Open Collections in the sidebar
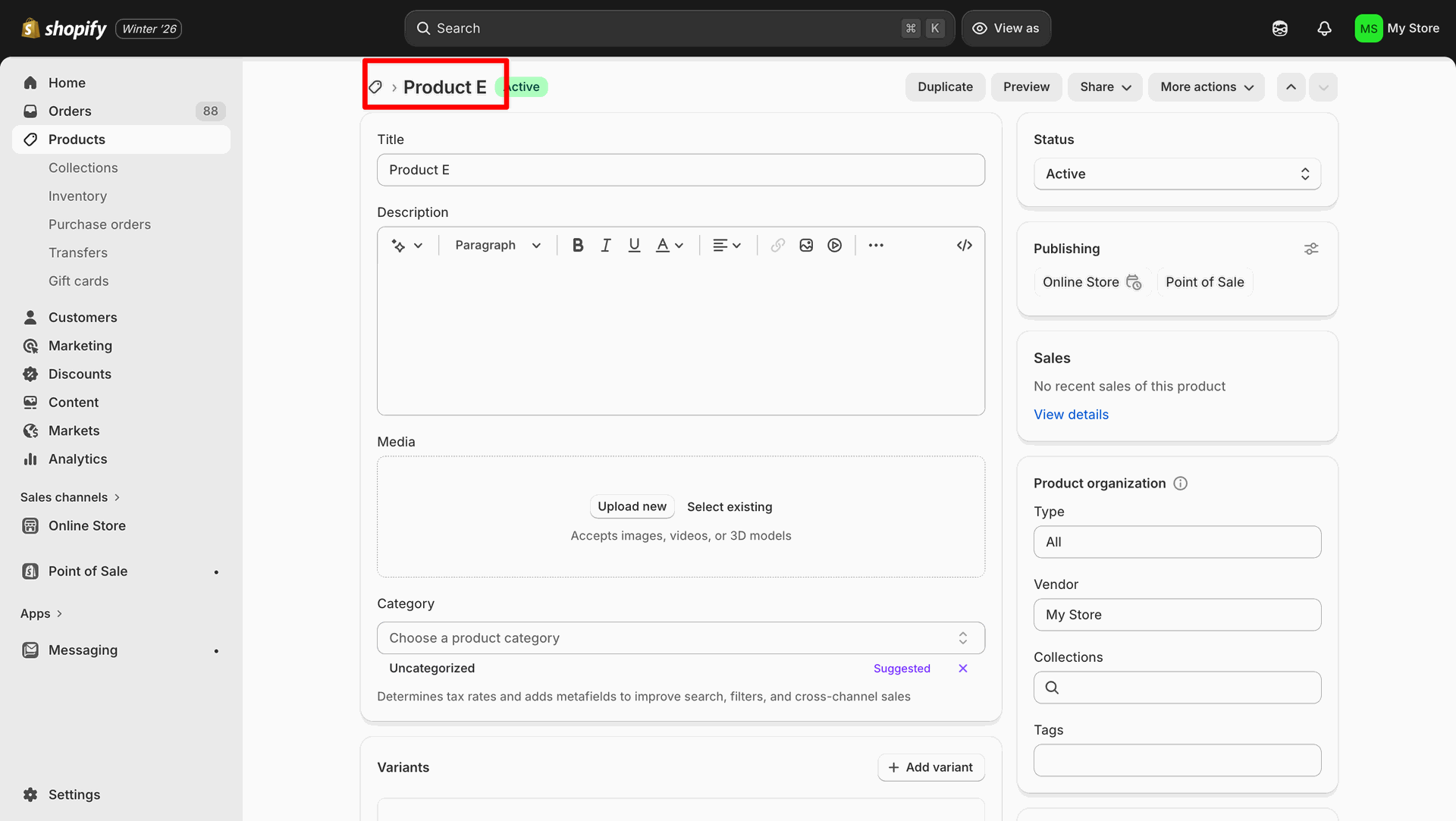 (x=83, y=168)
